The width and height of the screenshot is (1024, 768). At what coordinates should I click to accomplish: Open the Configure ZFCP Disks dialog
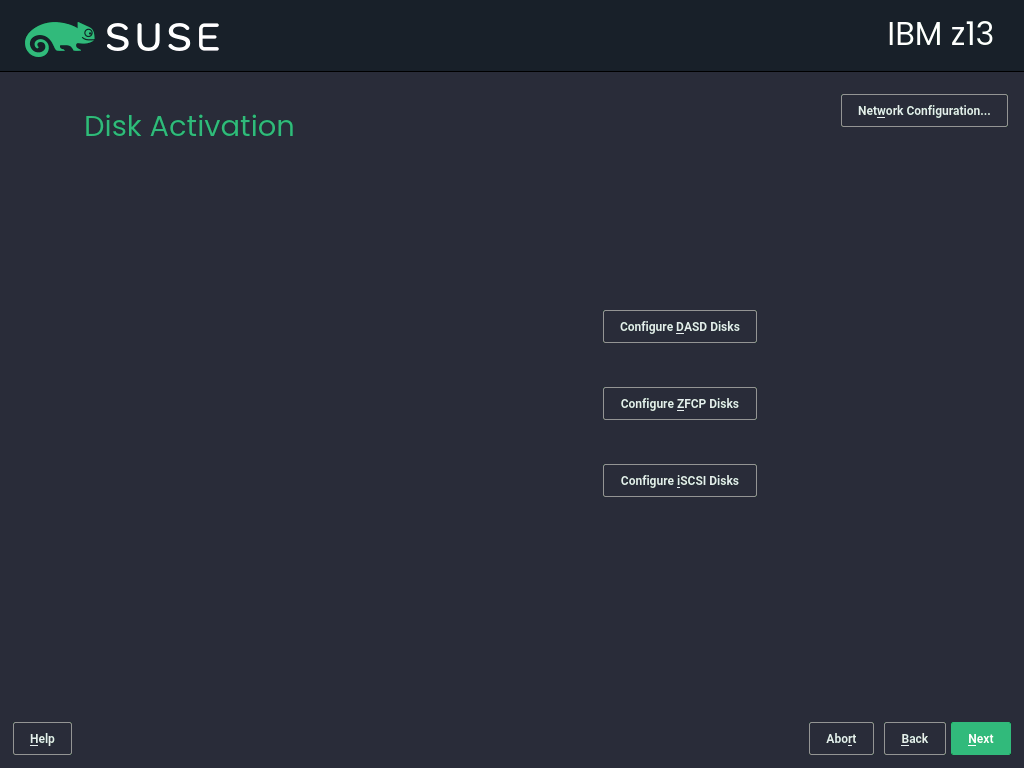[680, 403]
